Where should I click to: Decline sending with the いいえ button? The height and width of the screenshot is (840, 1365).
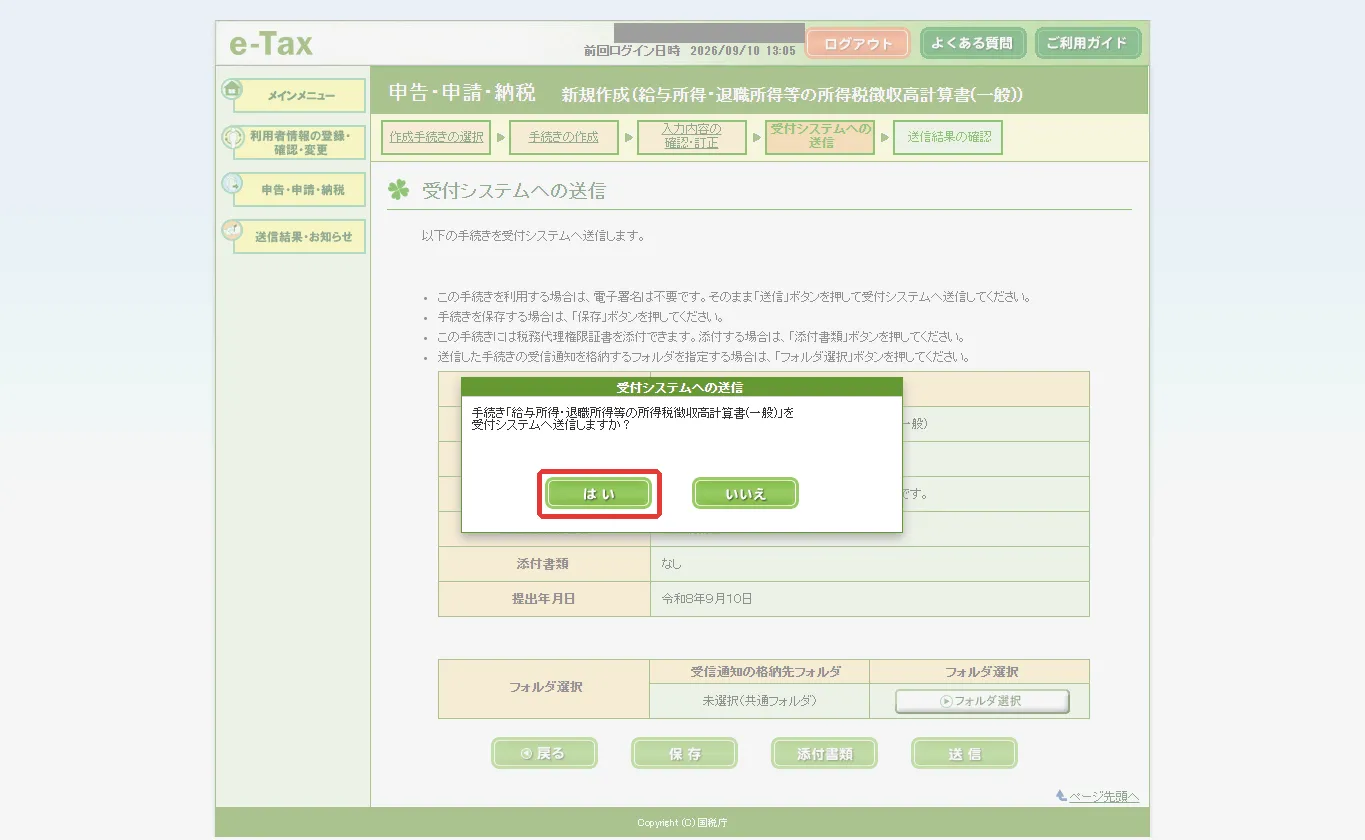tap(745, 494)
